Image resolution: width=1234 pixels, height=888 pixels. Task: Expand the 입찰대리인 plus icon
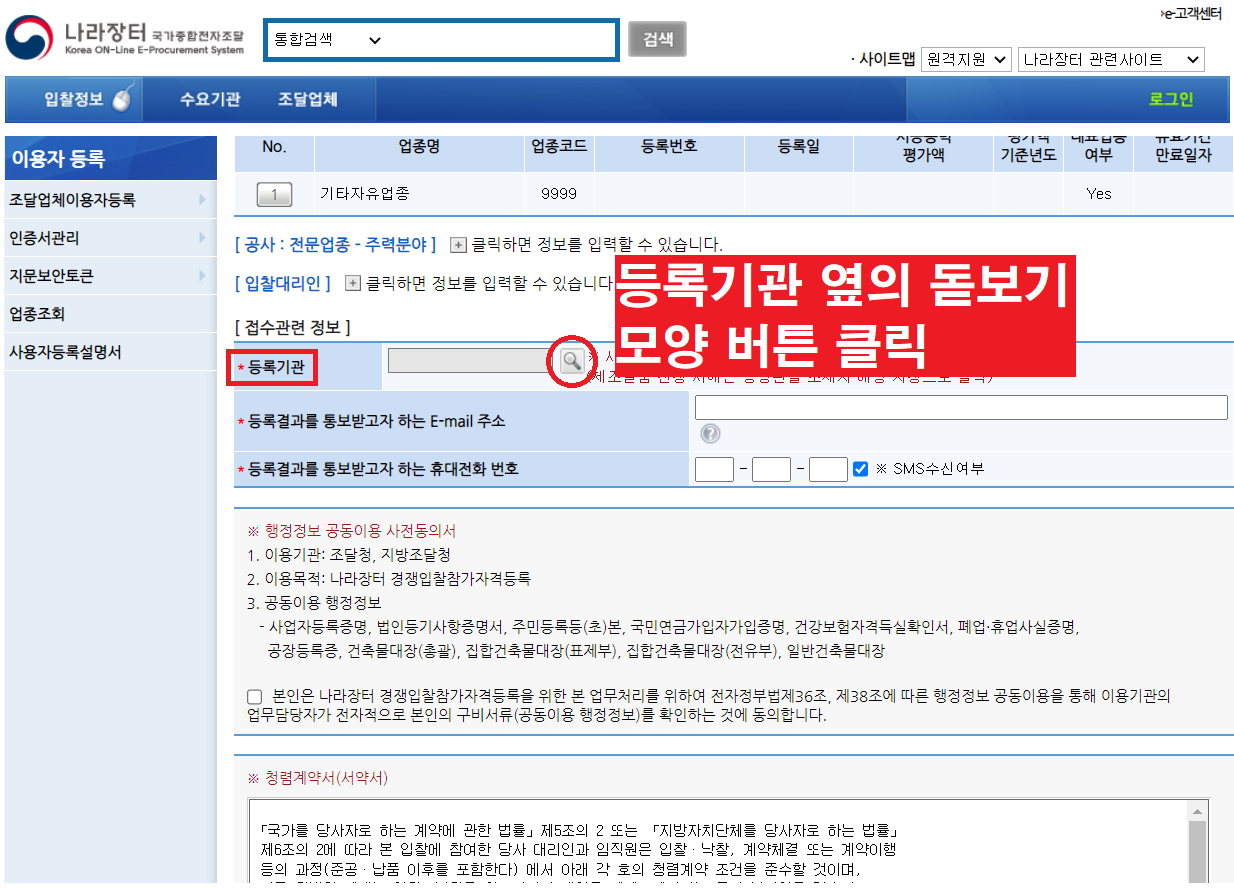[352, 283]
